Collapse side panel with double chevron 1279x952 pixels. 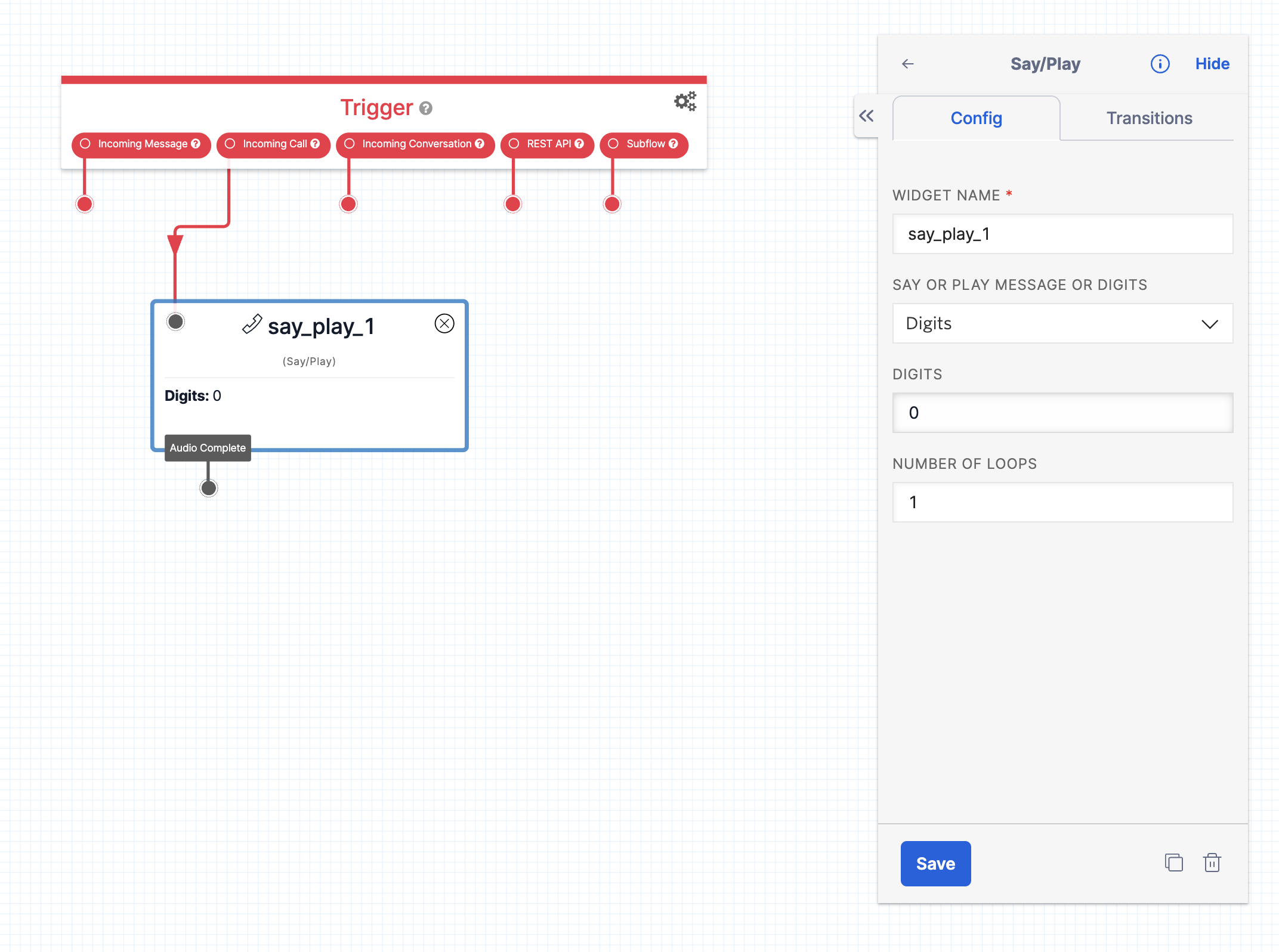tap(866, 116)
